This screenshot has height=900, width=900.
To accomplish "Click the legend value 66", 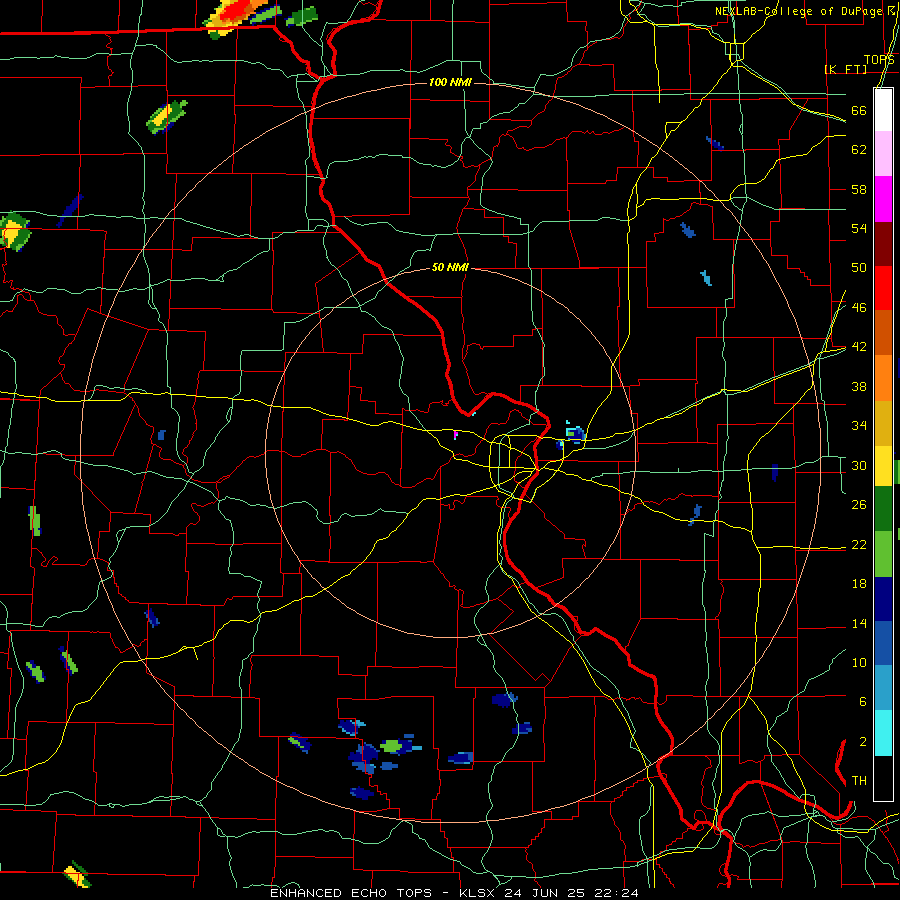I will tap(859, 111).
